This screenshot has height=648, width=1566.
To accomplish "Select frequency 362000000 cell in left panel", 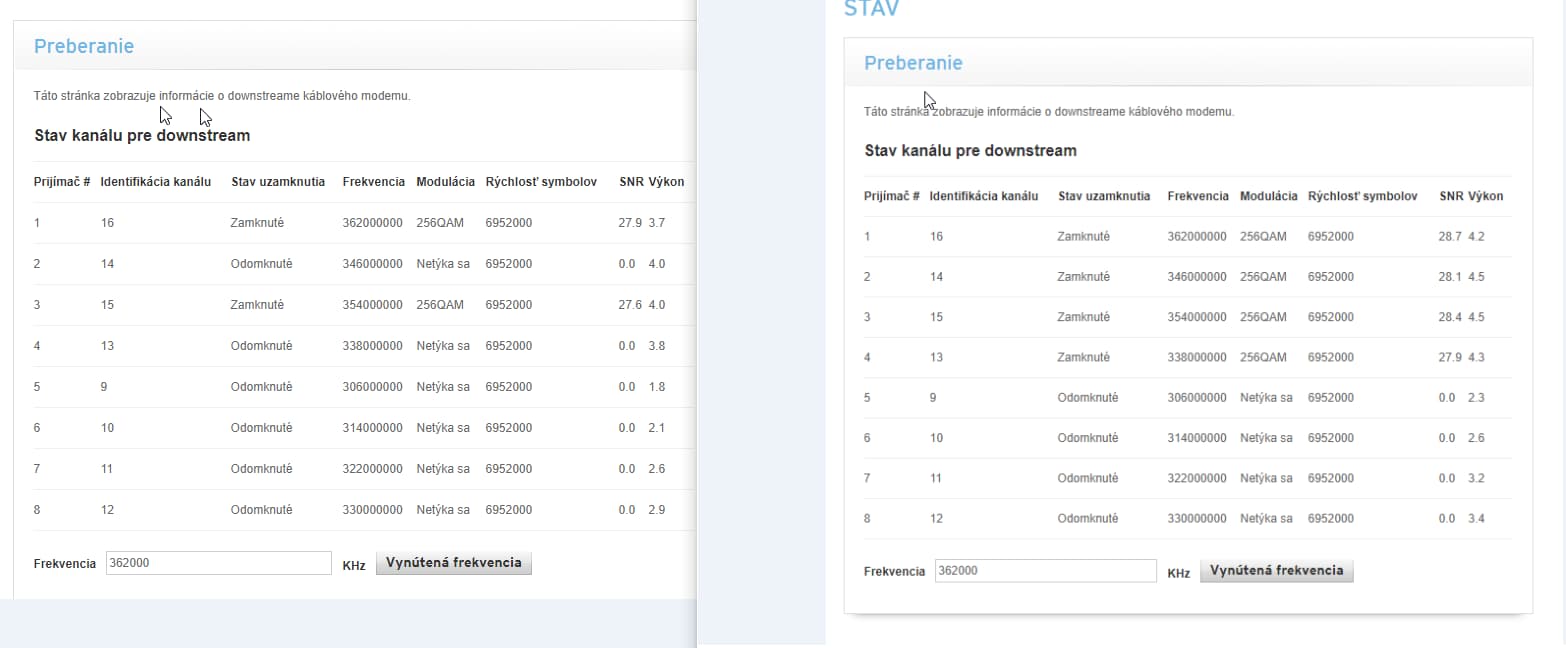I will 372,223.
